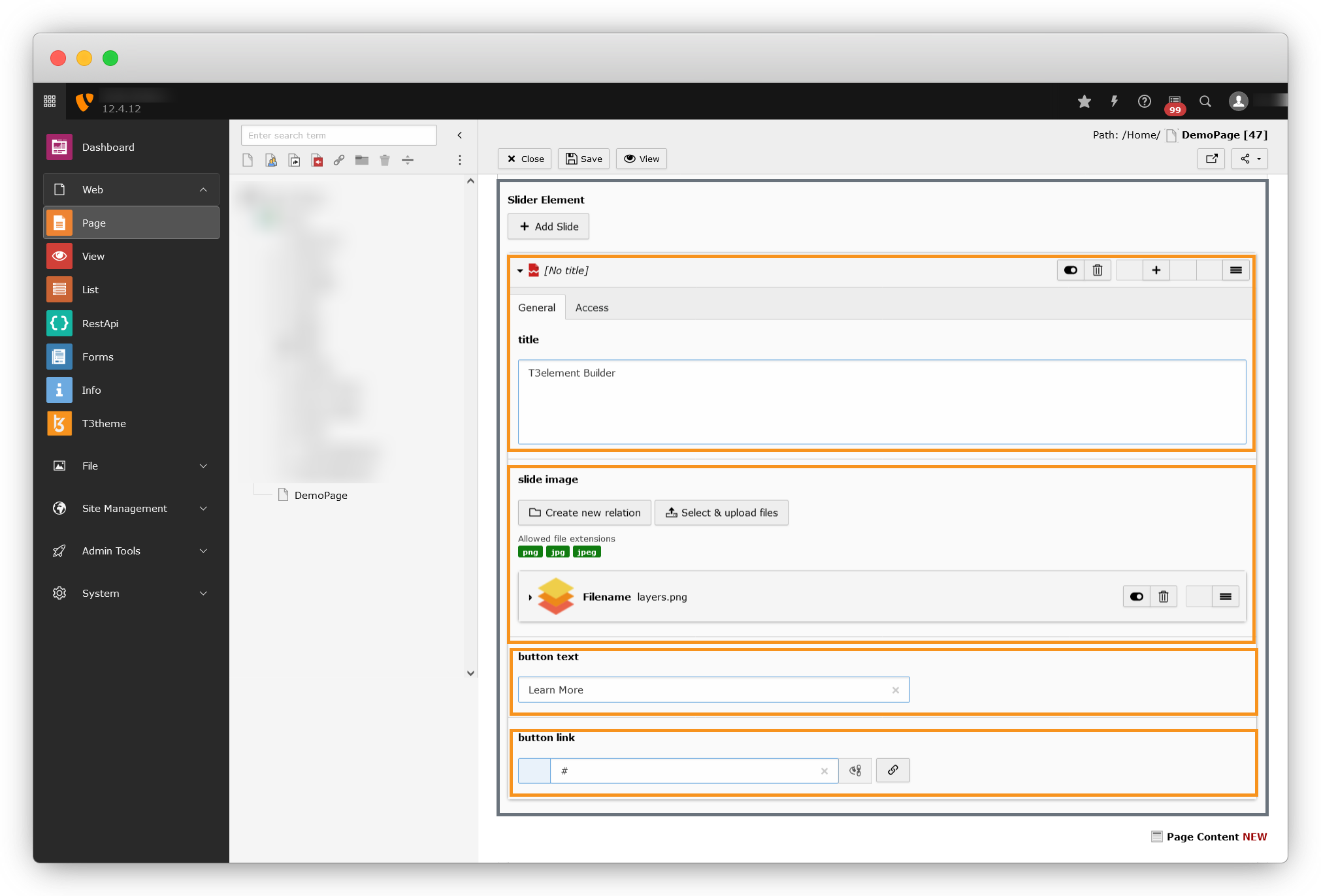The height and width of the screenshot is (896, 1321).
Task: Delete the slide with trash icon
Action: point(1098,270)
